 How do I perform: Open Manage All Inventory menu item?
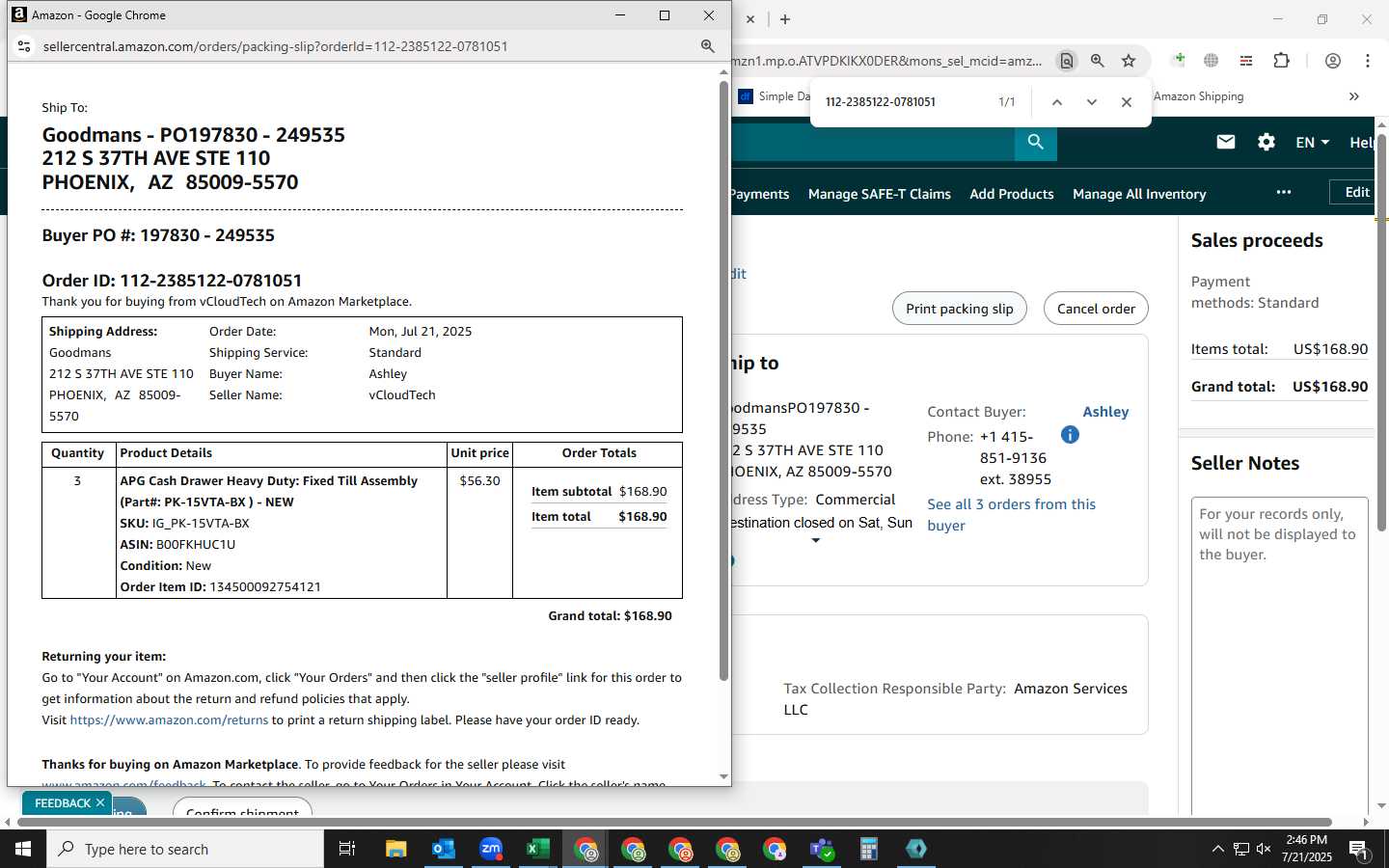pyautogui.click(x=1139, y=194)
